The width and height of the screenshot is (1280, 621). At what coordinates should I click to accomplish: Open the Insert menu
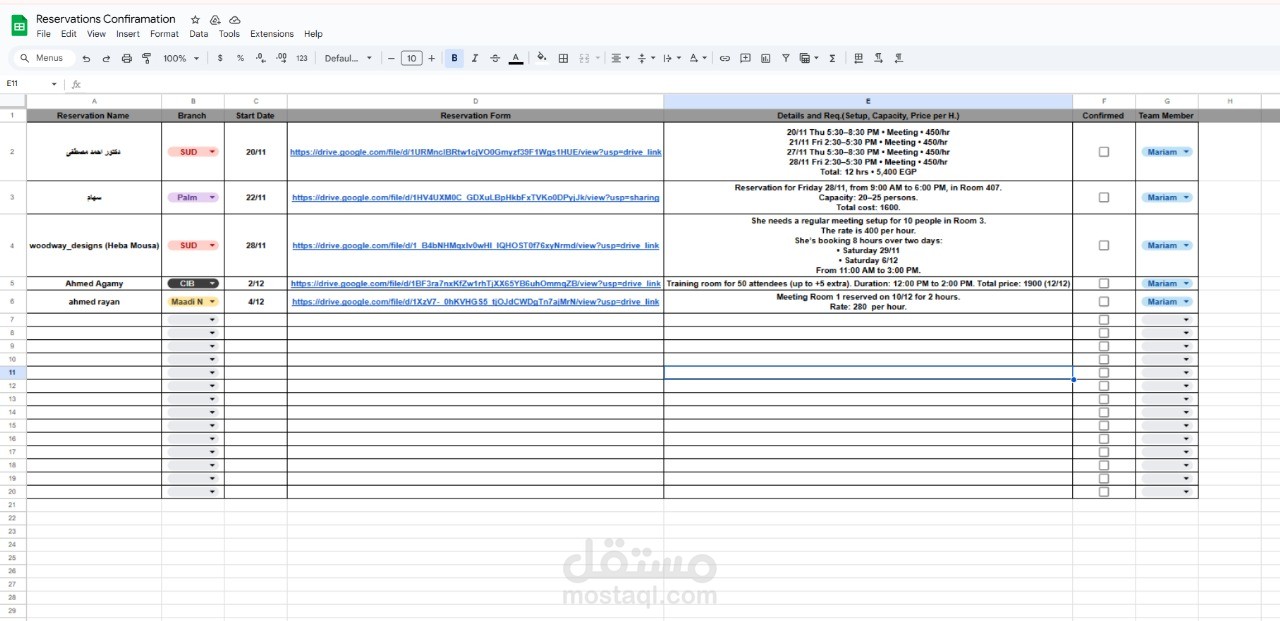[x=128, y=34]
